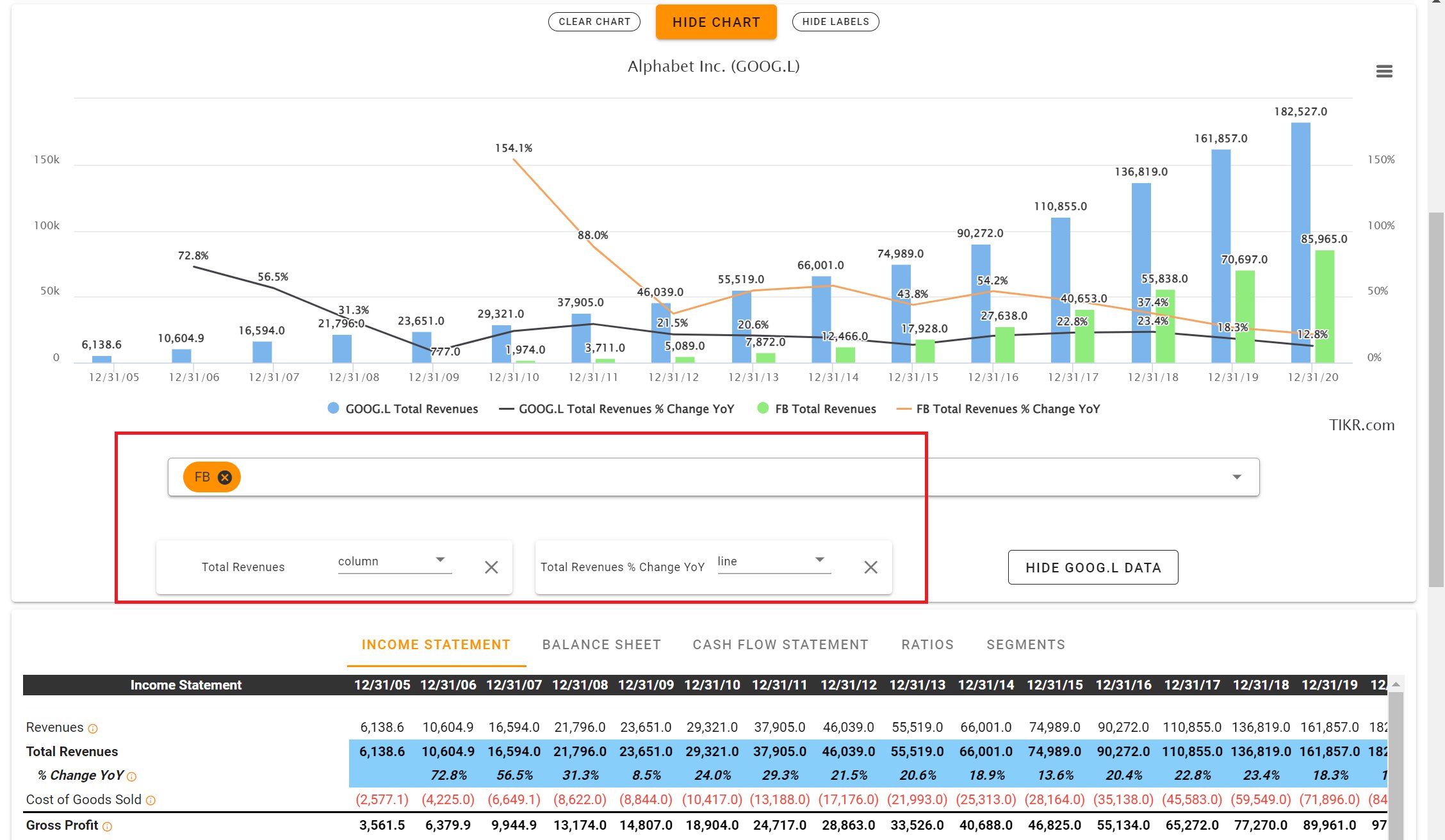Toggle FB Total Revenues % Change YoY legend

tap(998, 408)
